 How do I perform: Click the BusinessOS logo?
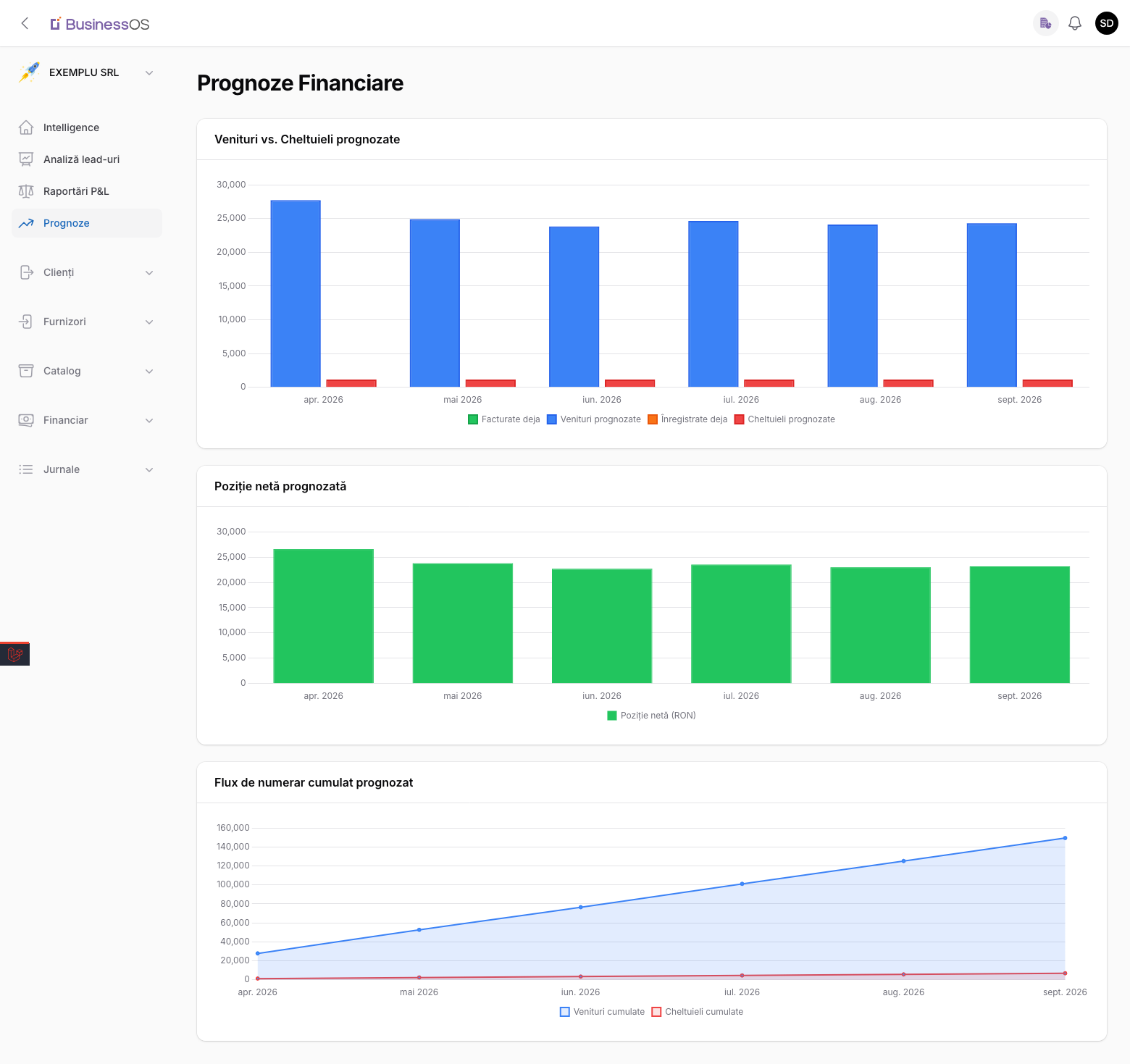pos(100,24)
